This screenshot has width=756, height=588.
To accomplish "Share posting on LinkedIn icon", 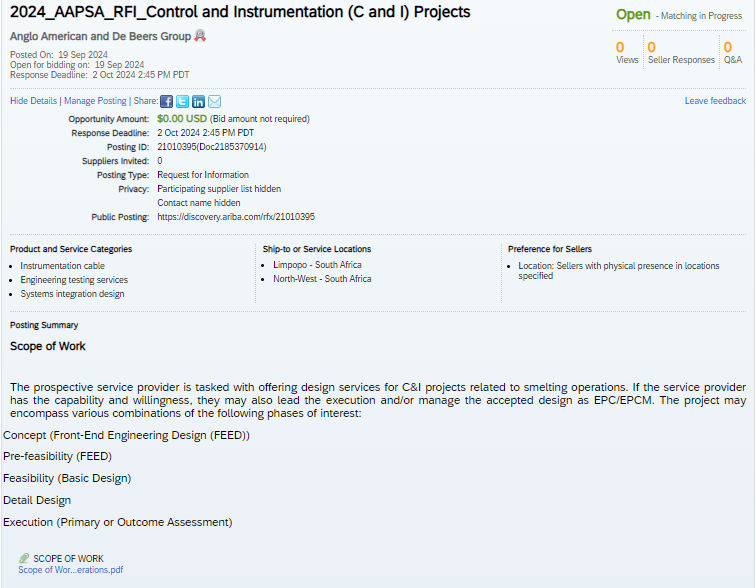I will pyautogui.click(x=198, y=101).
